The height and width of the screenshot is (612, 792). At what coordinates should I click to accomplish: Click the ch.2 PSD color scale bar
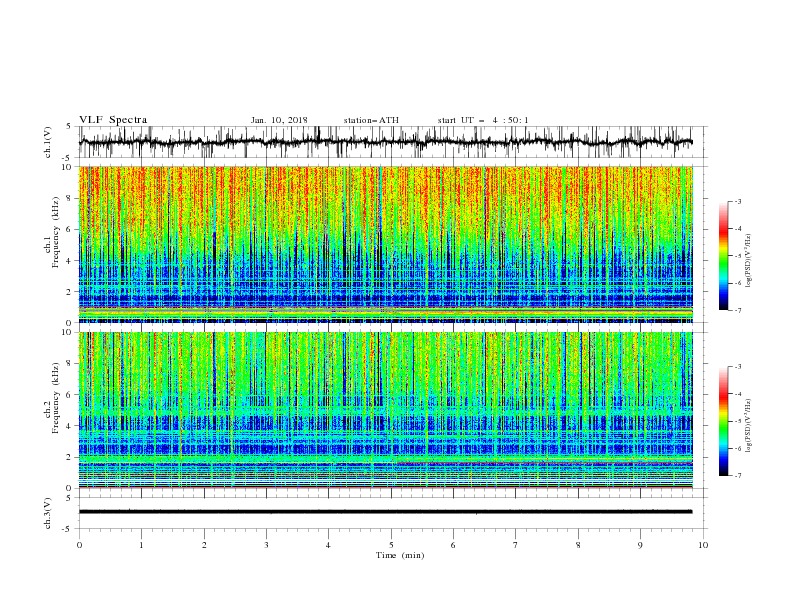[x=724, y=421]
